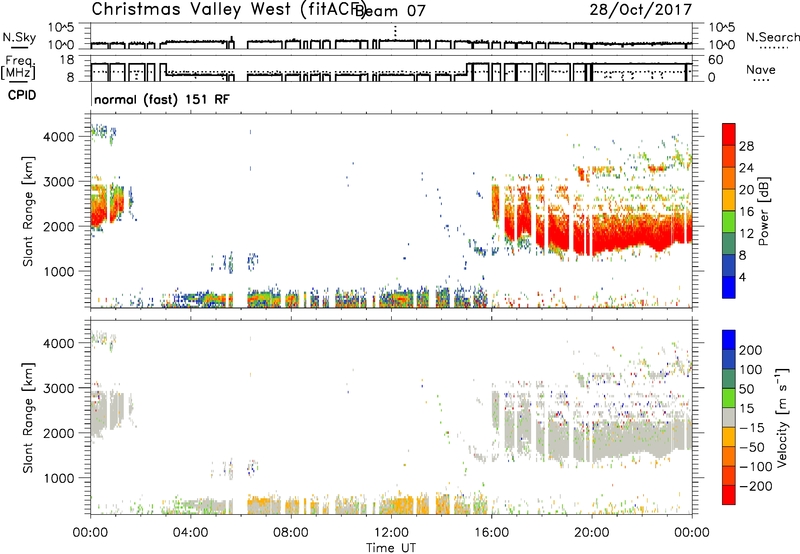
Task: Pick the 20 dB label on Power colorbar
Action: coord(746,190)
